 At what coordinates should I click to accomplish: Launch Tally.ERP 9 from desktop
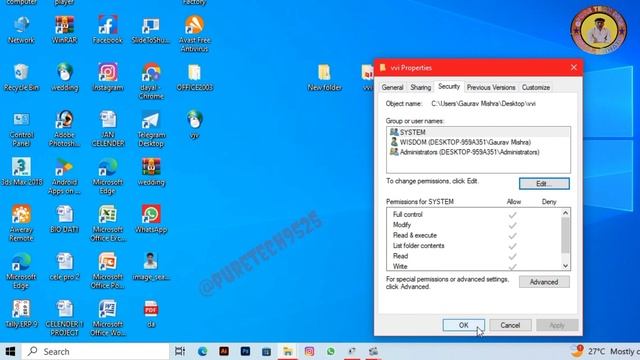pos(21,314)
